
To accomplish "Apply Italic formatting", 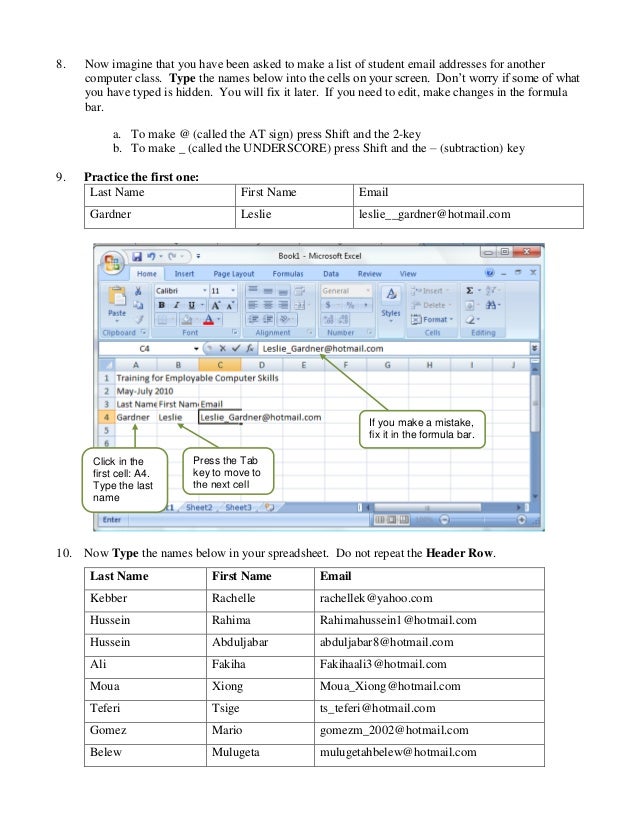I will [176, 305].
